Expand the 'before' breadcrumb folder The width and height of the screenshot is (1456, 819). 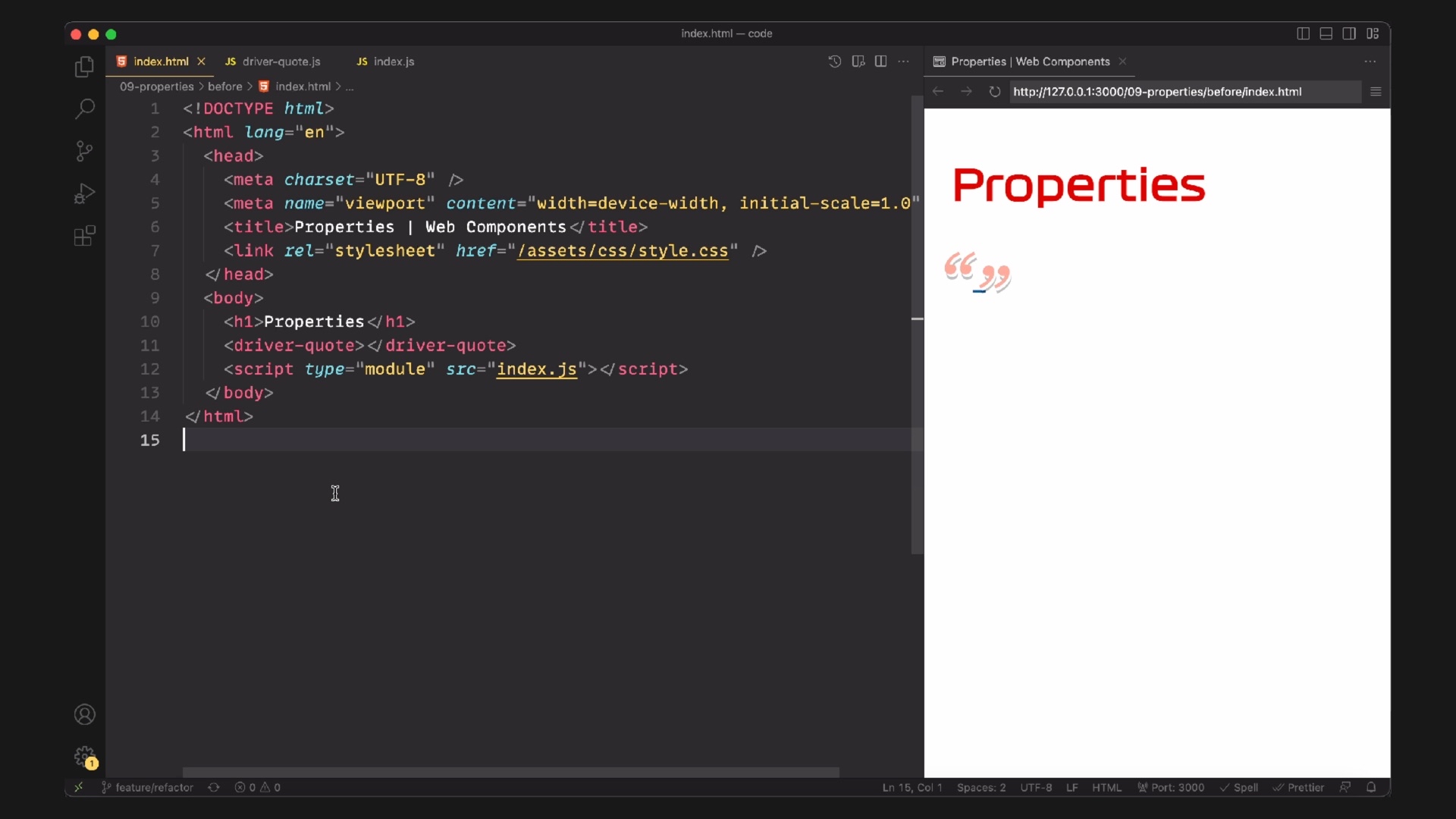pyautogui.click(x=224, y=86)
